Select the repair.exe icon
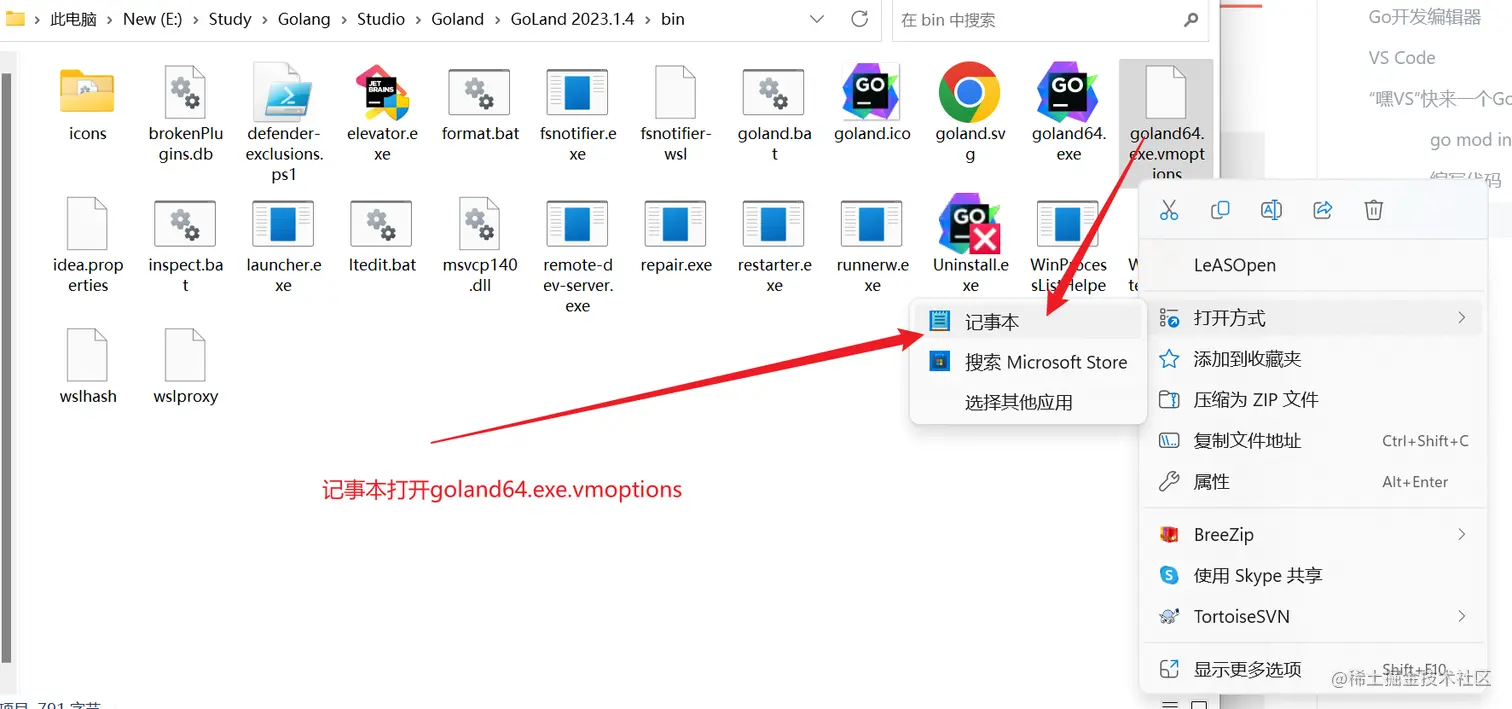Screen dimensions: 1512x709 coord(675,223)
